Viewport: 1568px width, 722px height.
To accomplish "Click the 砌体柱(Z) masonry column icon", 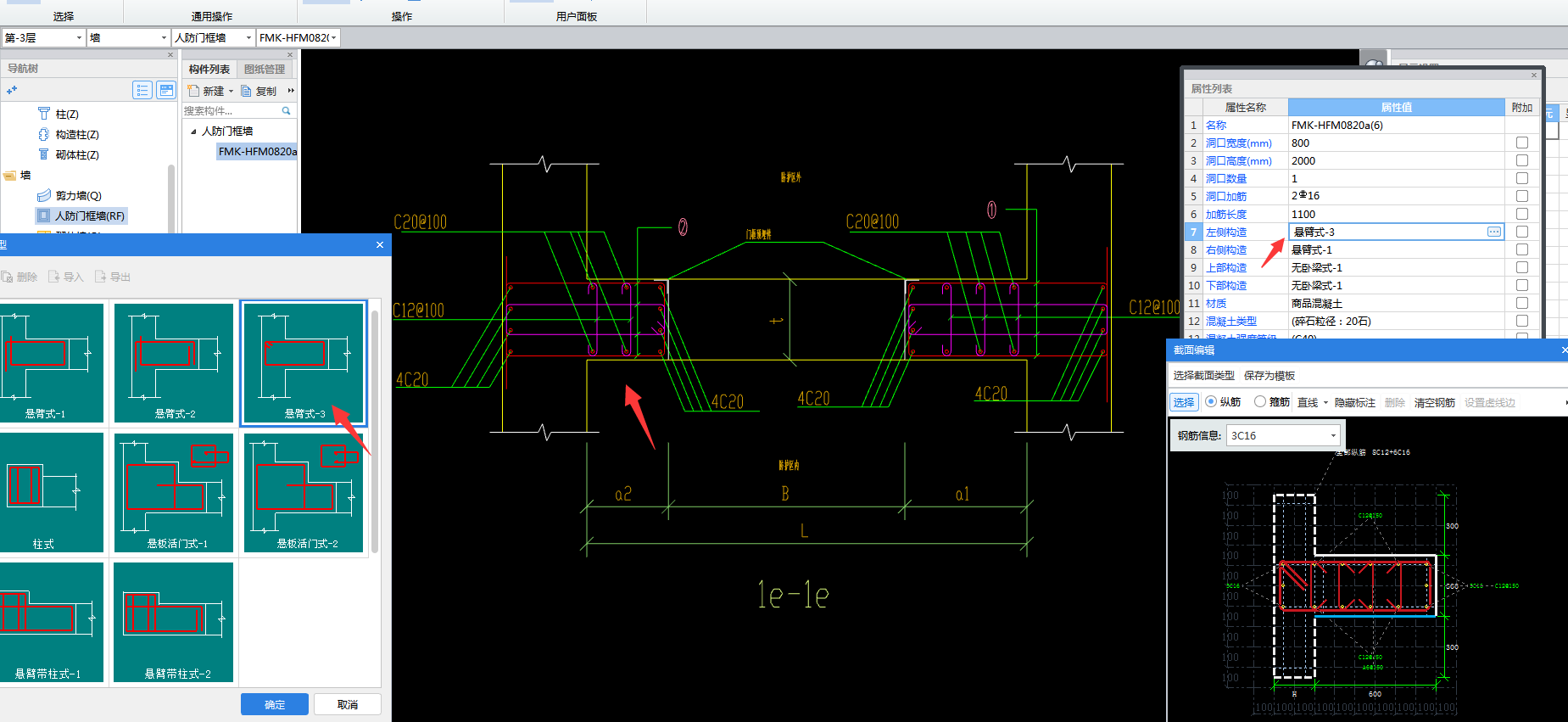I will 44,154.
